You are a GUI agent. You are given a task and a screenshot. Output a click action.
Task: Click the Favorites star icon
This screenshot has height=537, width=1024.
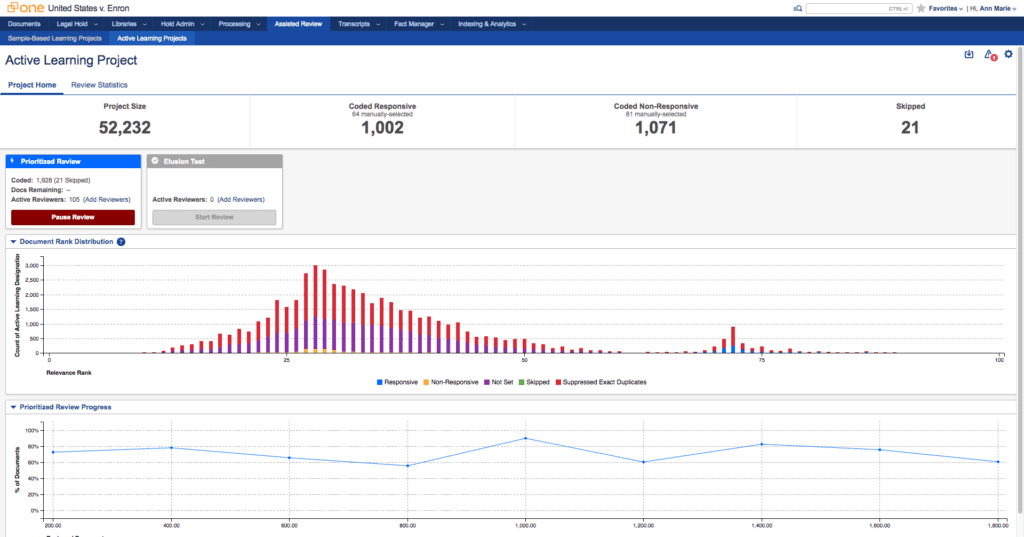[x=921, y=8]
